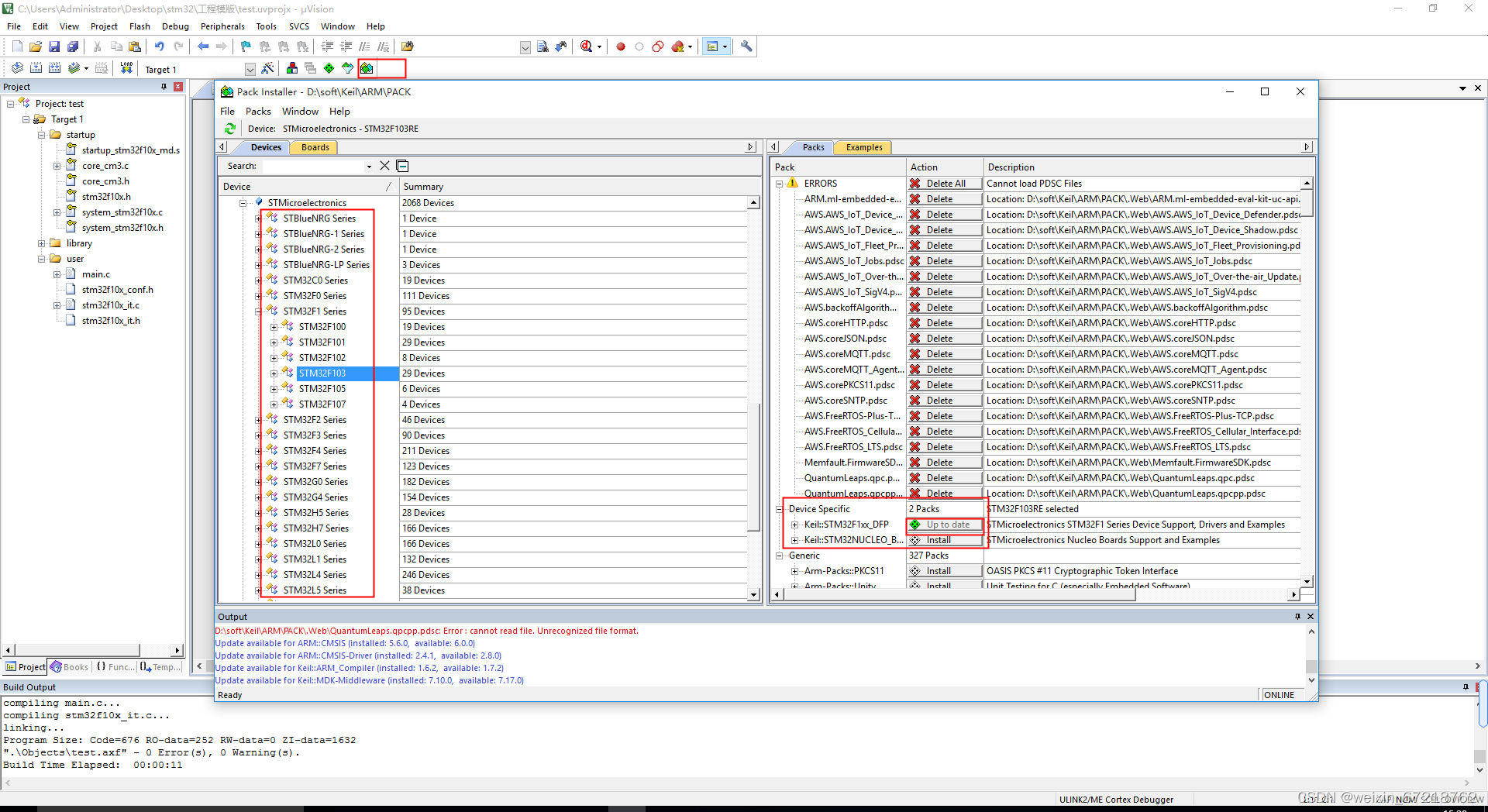This screenshot has width=1488, height=812.
Task: Download to flash with LOAD icon
Action: (x=126, y=68)
